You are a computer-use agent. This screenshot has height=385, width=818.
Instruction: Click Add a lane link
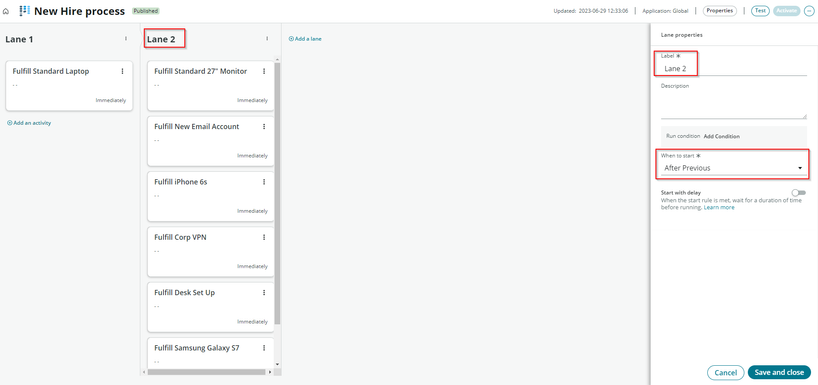pos(305,39)
